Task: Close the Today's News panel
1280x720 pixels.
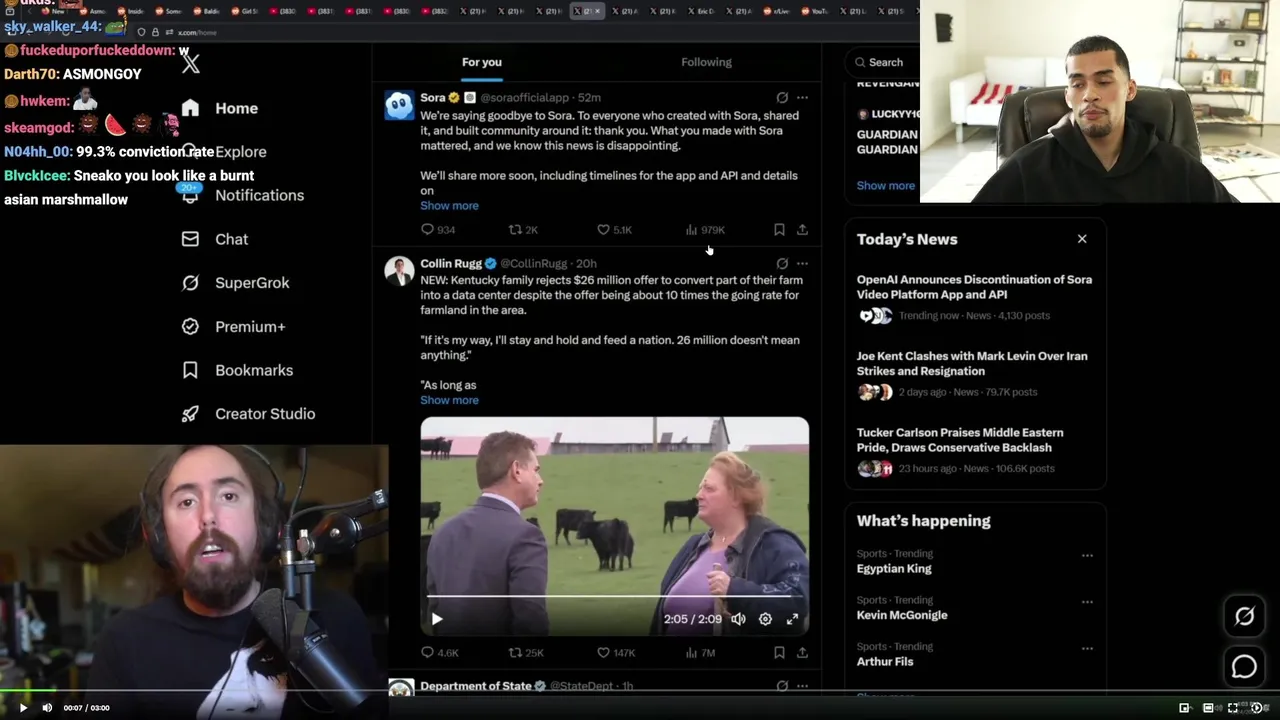Action: pyautogui.click(x=1082, y=239)
